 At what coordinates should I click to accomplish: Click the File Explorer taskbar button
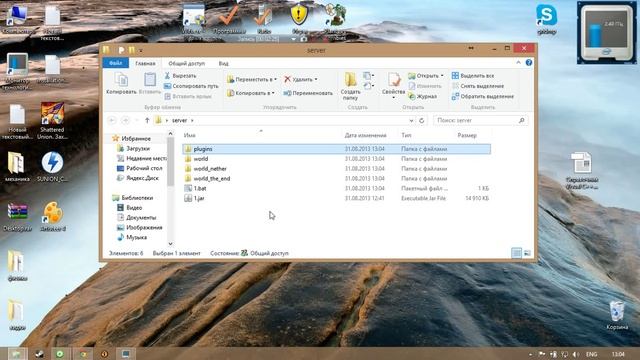[x=16, y=354]
